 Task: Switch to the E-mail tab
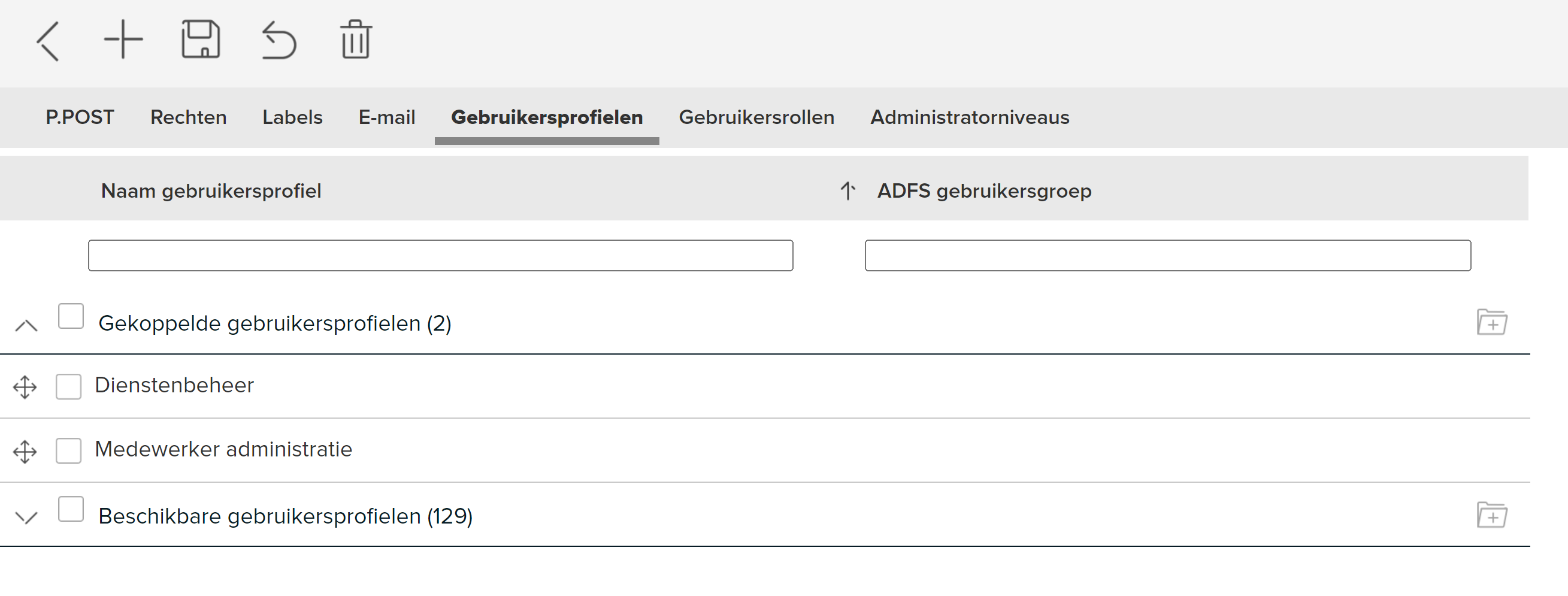[x=386, y=117]
